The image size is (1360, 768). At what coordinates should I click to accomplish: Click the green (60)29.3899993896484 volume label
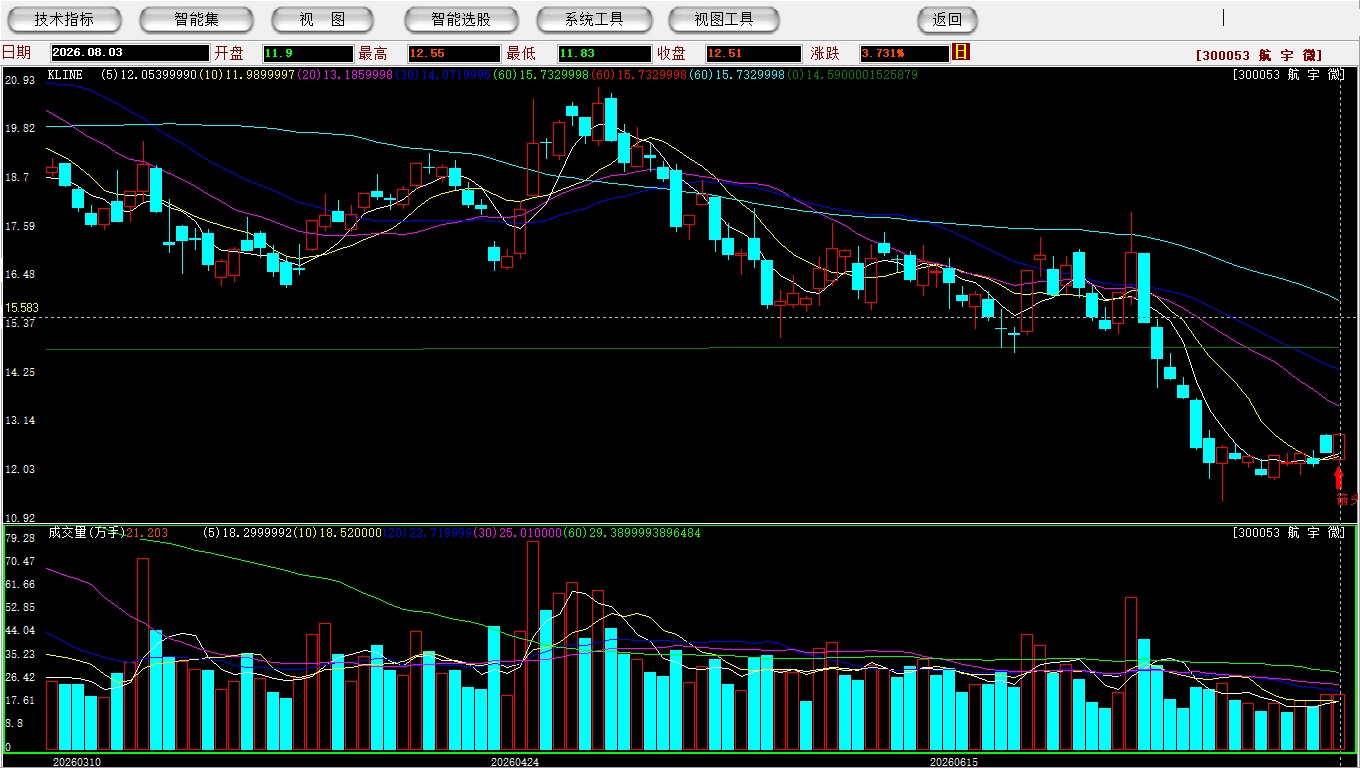click(631, 533)
